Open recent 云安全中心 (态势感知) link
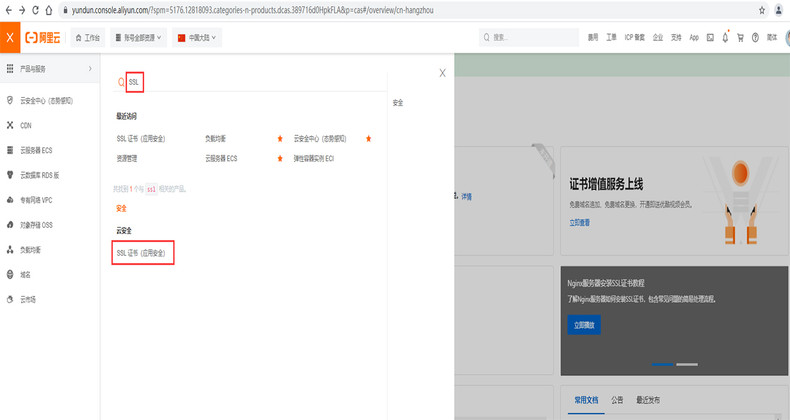 pos(320,138)
